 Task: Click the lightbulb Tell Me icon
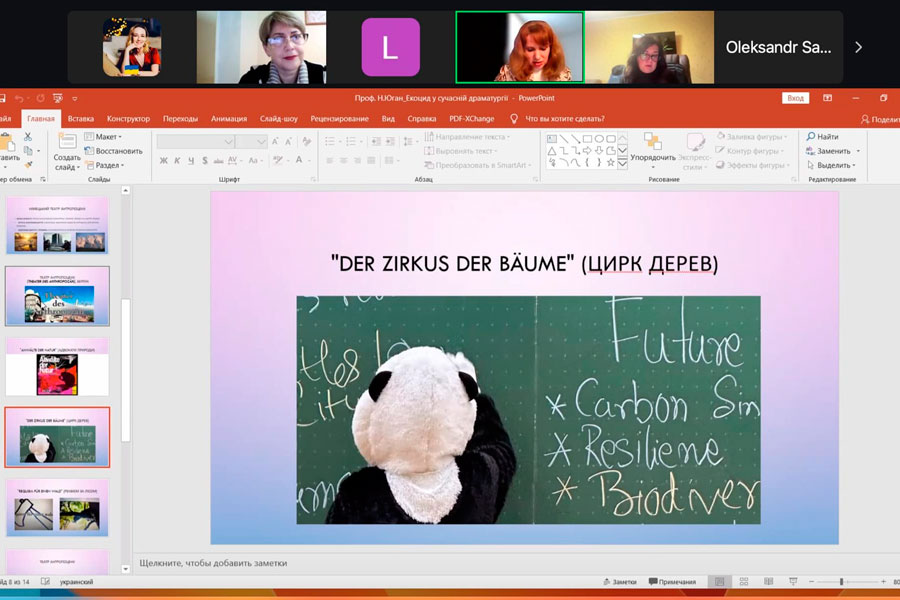(514, 118)
